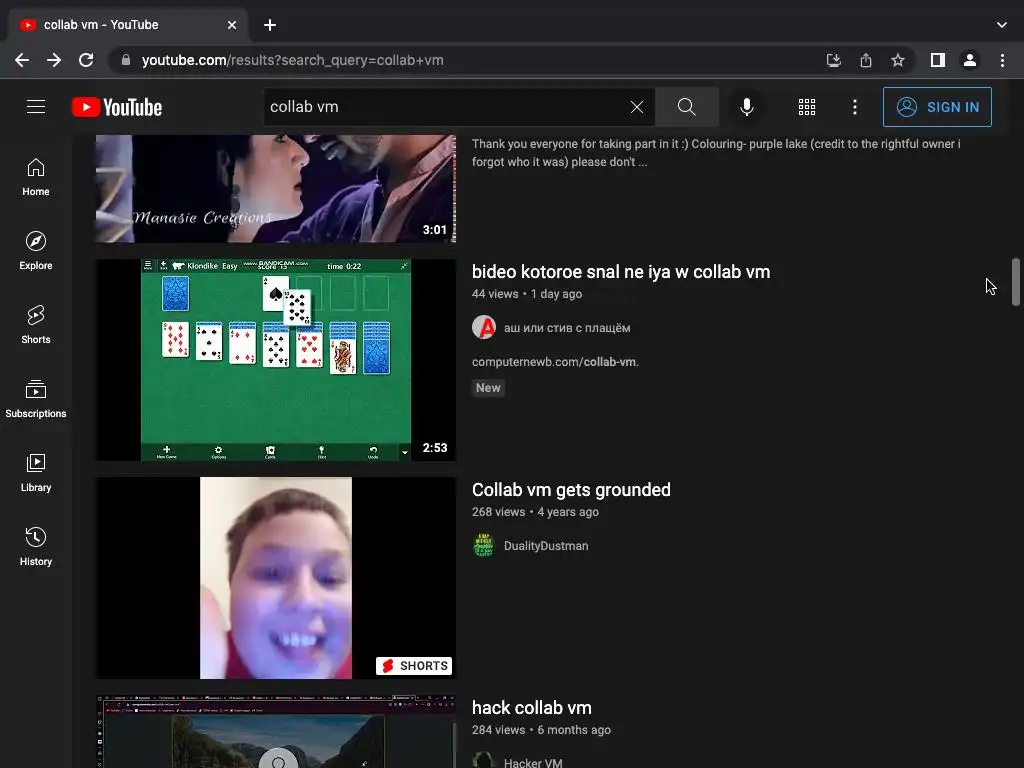
Task: Click the computernewb.com/collab-vm description text
Action: click(555, 362)
